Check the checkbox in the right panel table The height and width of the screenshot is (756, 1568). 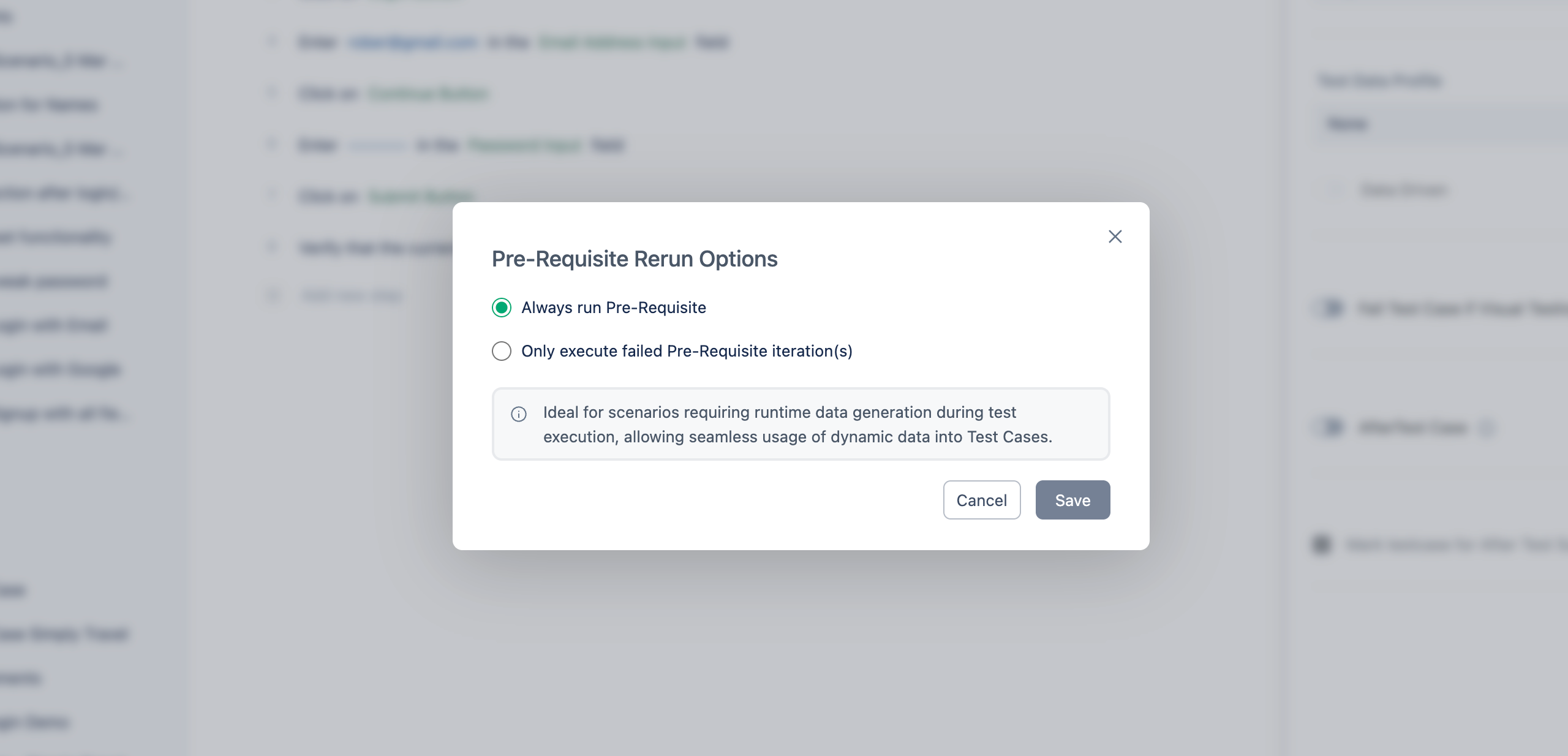[1335, 190]
